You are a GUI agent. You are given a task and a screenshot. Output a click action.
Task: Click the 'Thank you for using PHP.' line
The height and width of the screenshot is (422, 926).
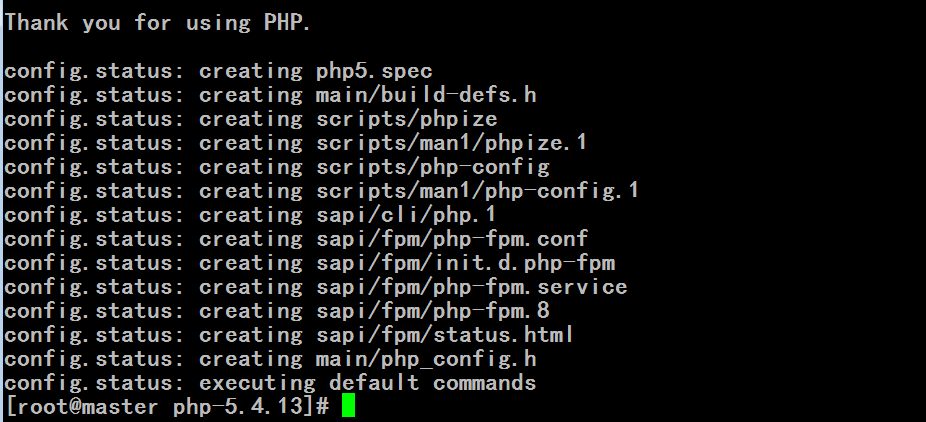click(x=158, y=23)
